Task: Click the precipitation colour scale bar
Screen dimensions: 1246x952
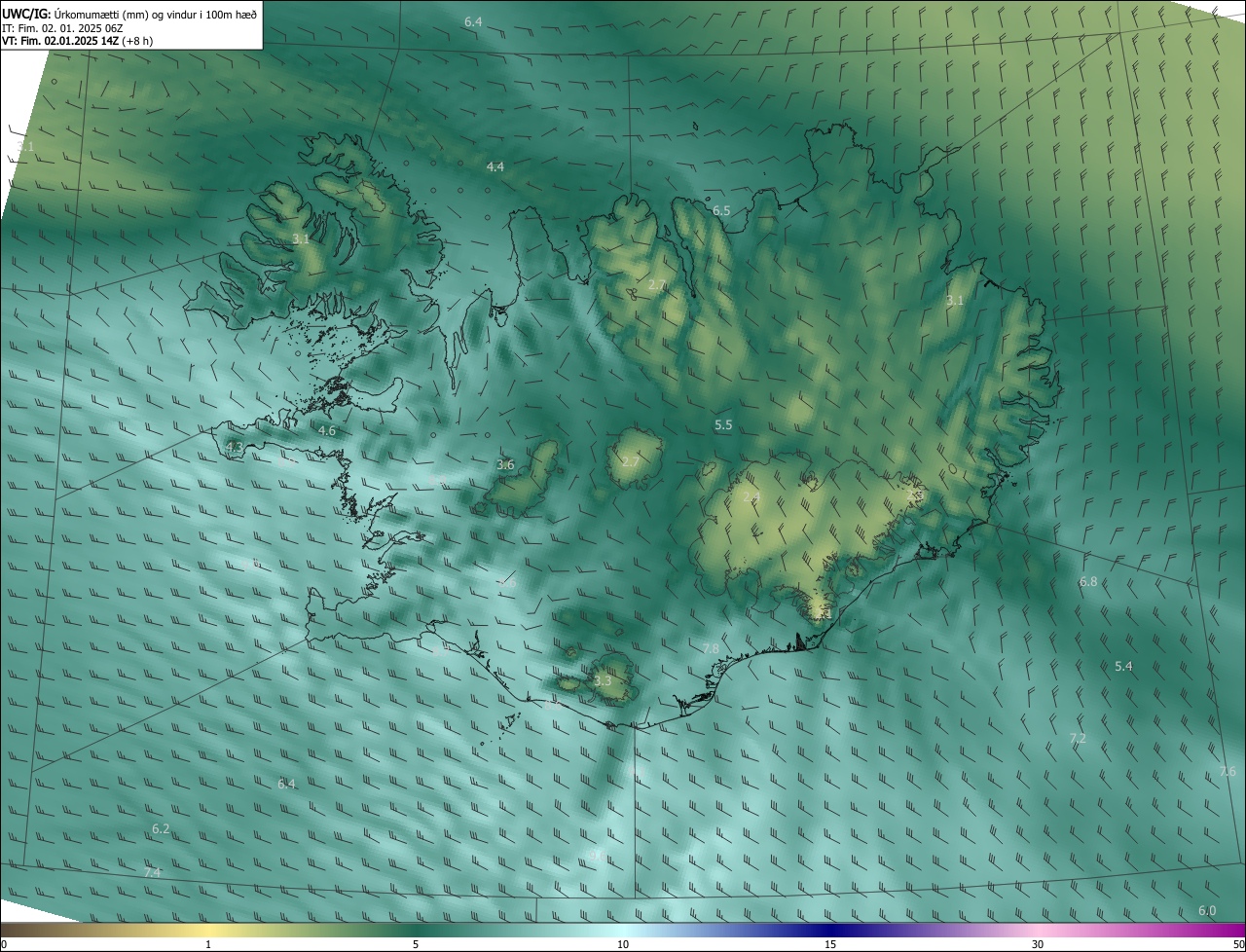Action: click(x=623, y=930)
